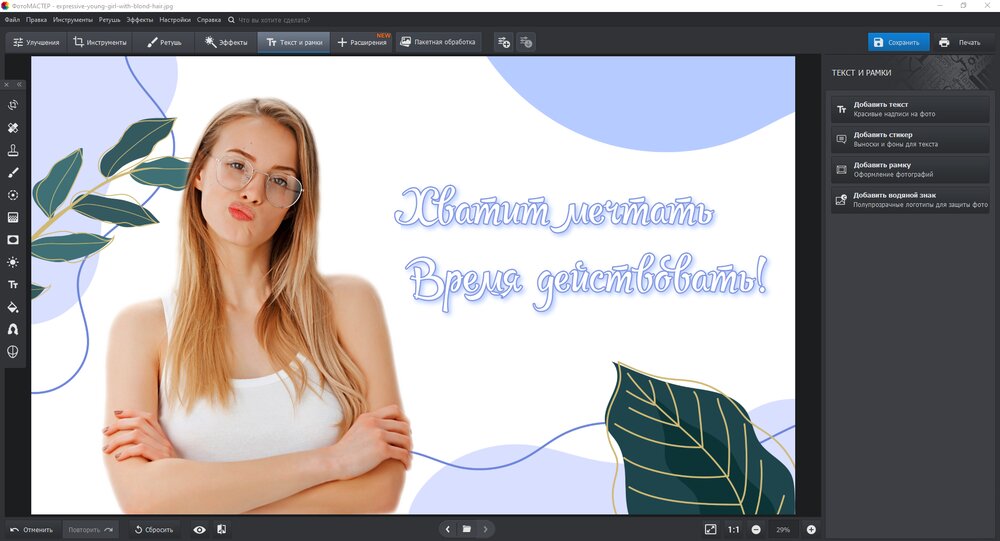
Task: Go to next photo with right arrow
Action: pos(485,529)
